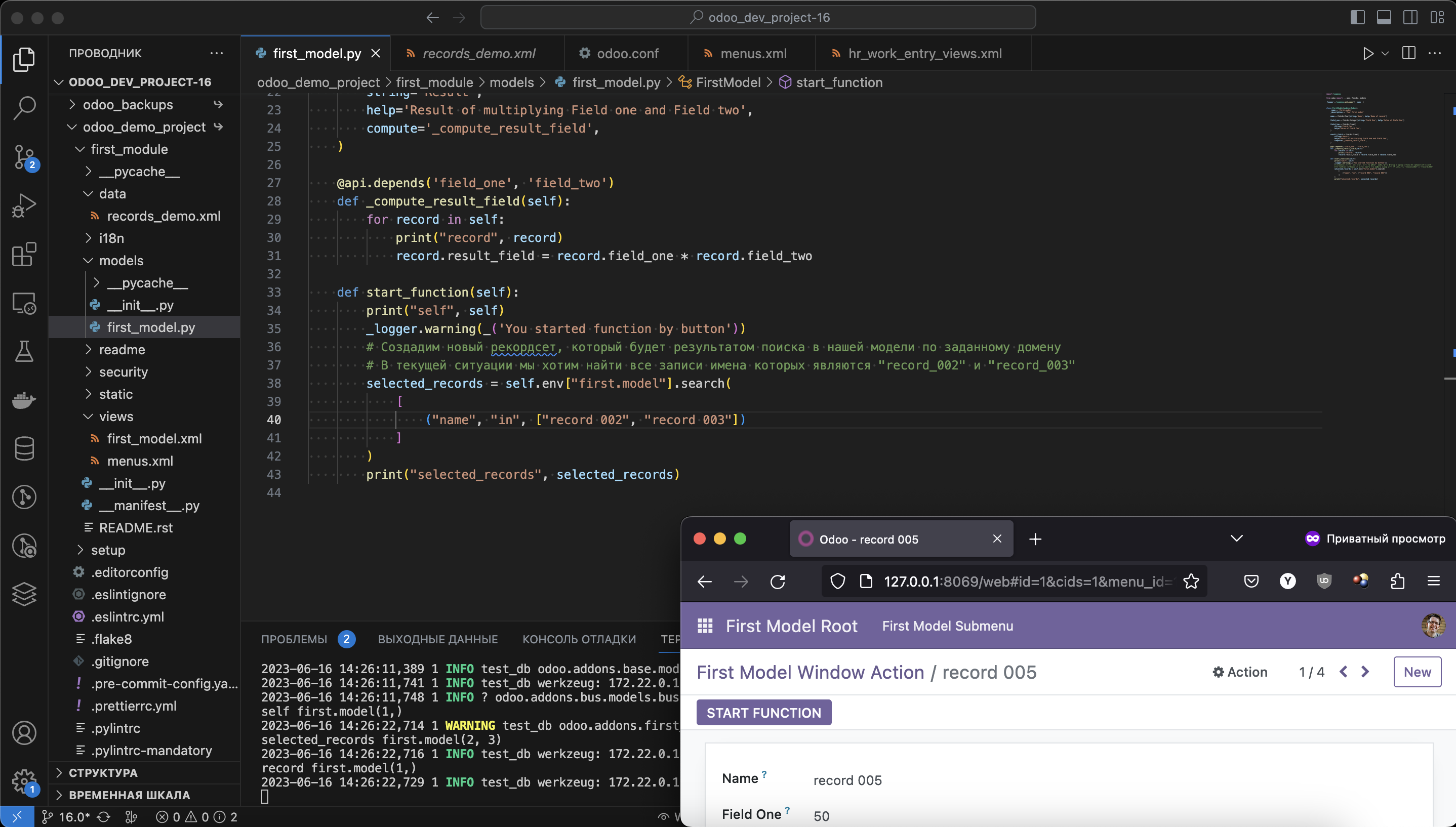Go to next record in Odoo pager
The width and height of the screenshot is (1456, 827).
coord(1365,672)
